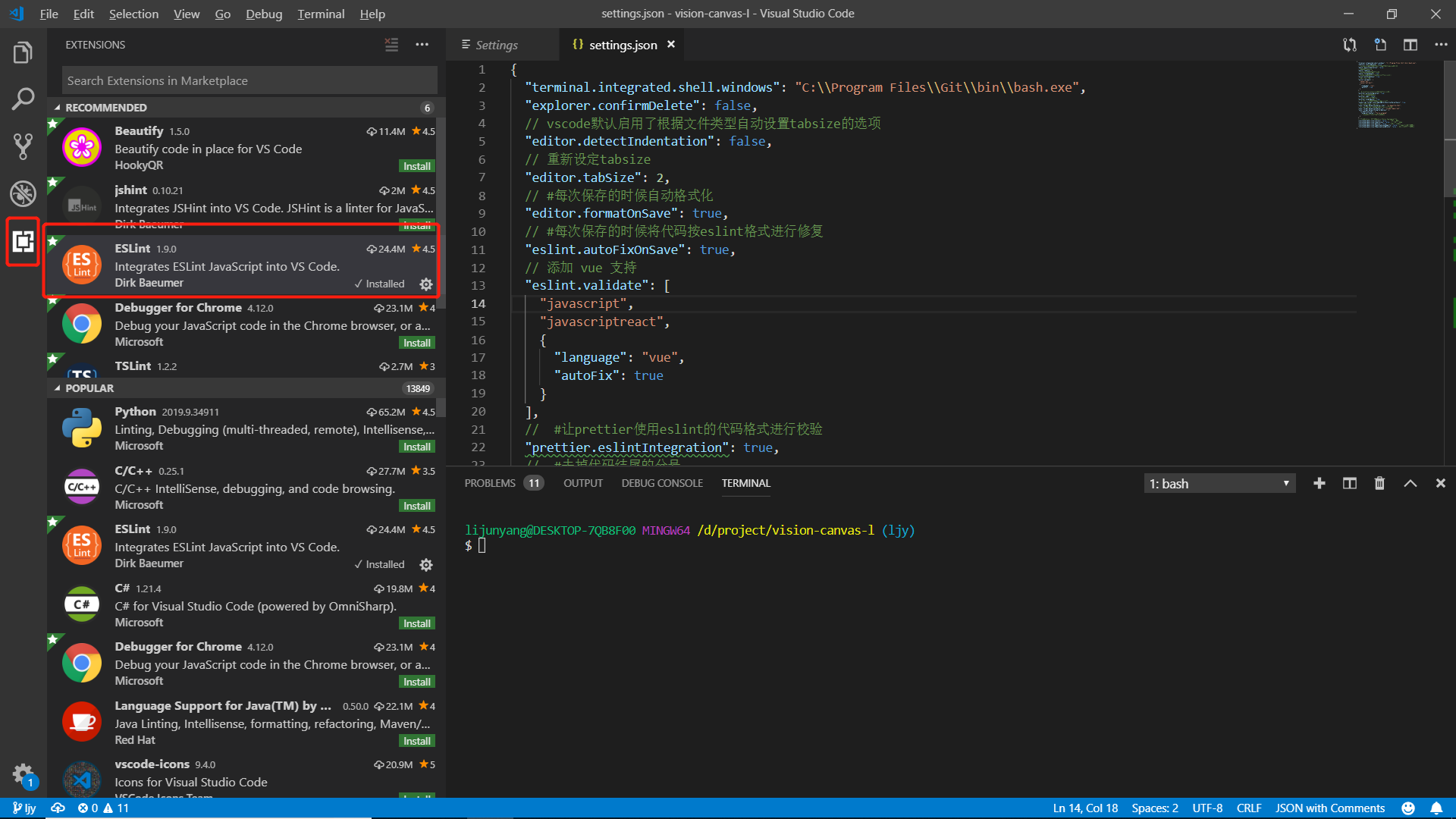Change line ending via CRLF status item
The image size is (1456, 819).
(1249, 808)
